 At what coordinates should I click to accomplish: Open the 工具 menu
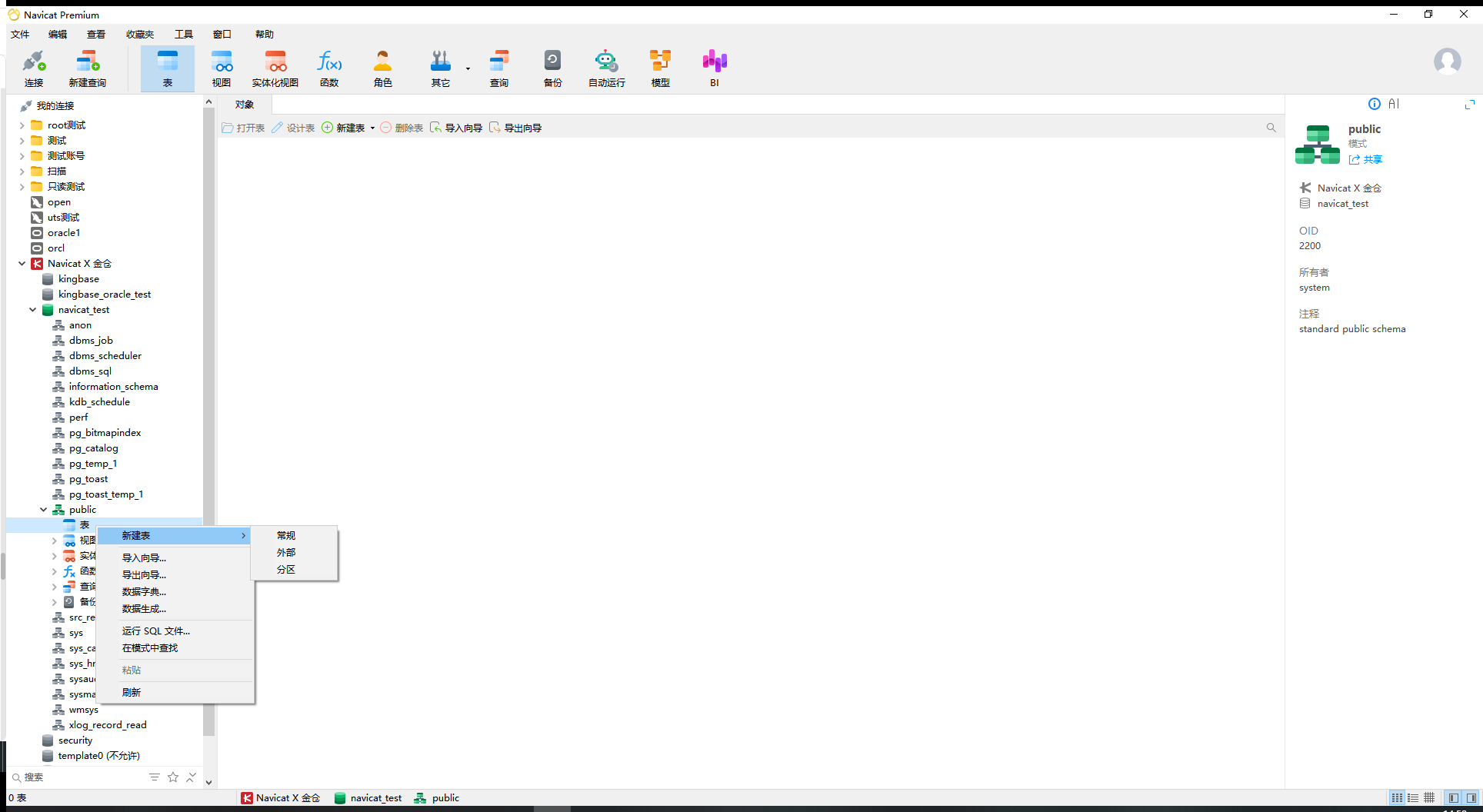[184, 35]
